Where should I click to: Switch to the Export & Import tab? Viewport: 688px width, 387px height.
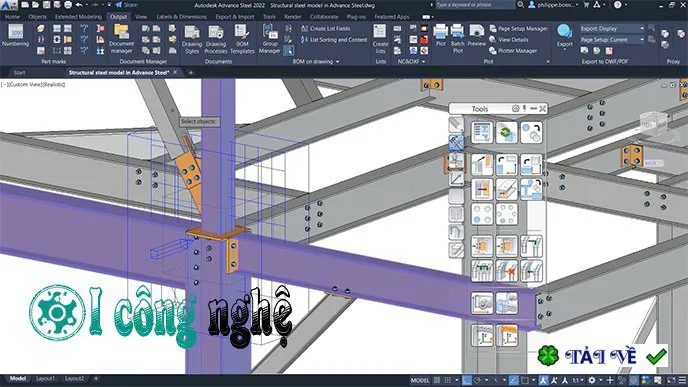[235, 17]
